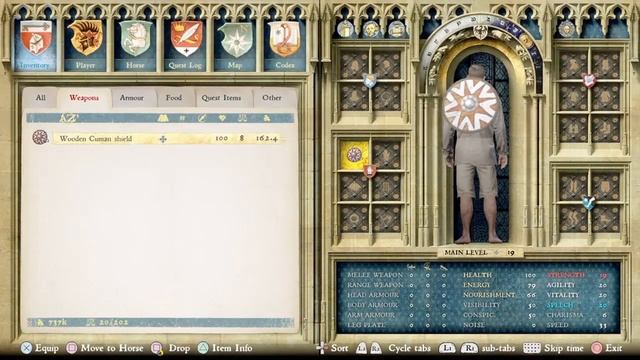Click the Speech stat in blue
The image size is (640, 360).
coord(577,305)
